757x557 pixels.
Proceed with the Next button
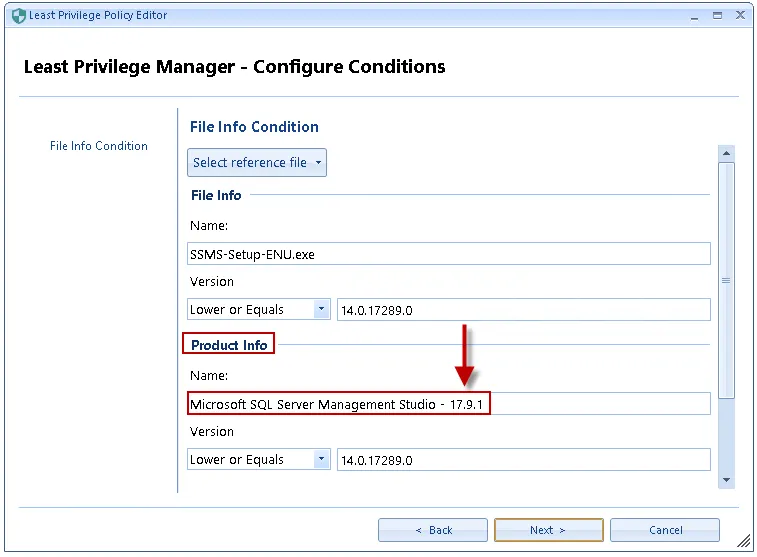pyautogui.click(x=548, y=530)
